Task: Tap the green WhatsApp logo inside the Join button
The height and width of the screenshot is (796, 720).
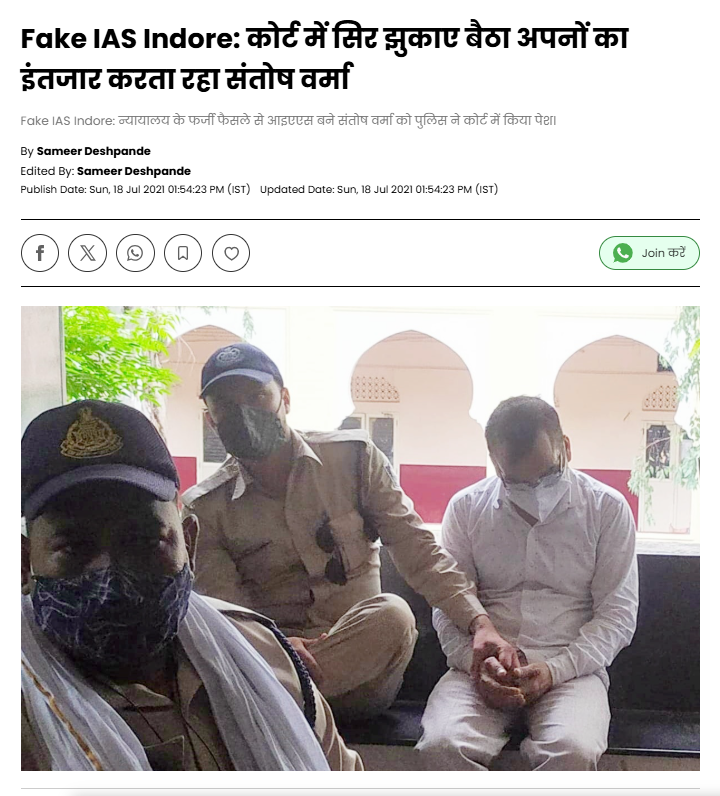Action: click(623, 253)
